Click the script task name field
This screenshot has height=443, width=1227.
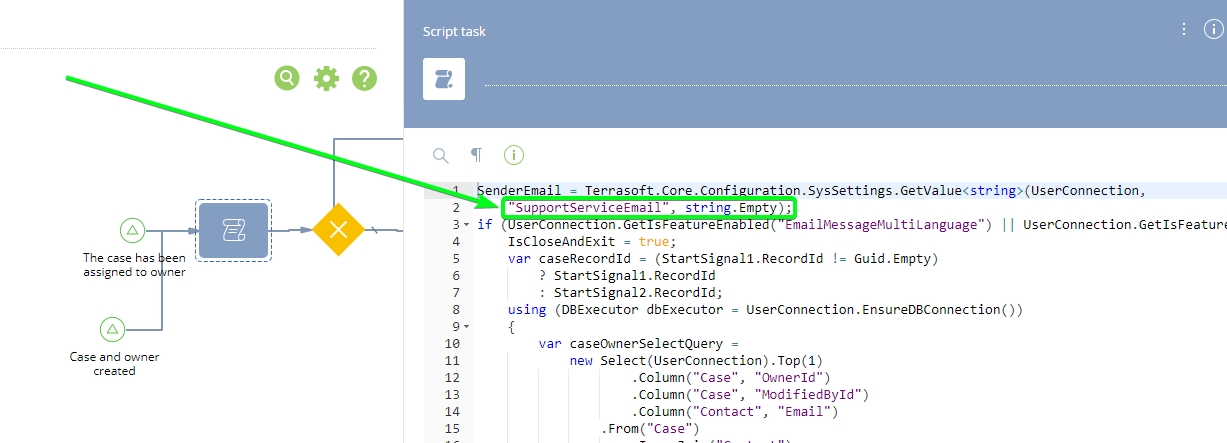click(849, 79)
